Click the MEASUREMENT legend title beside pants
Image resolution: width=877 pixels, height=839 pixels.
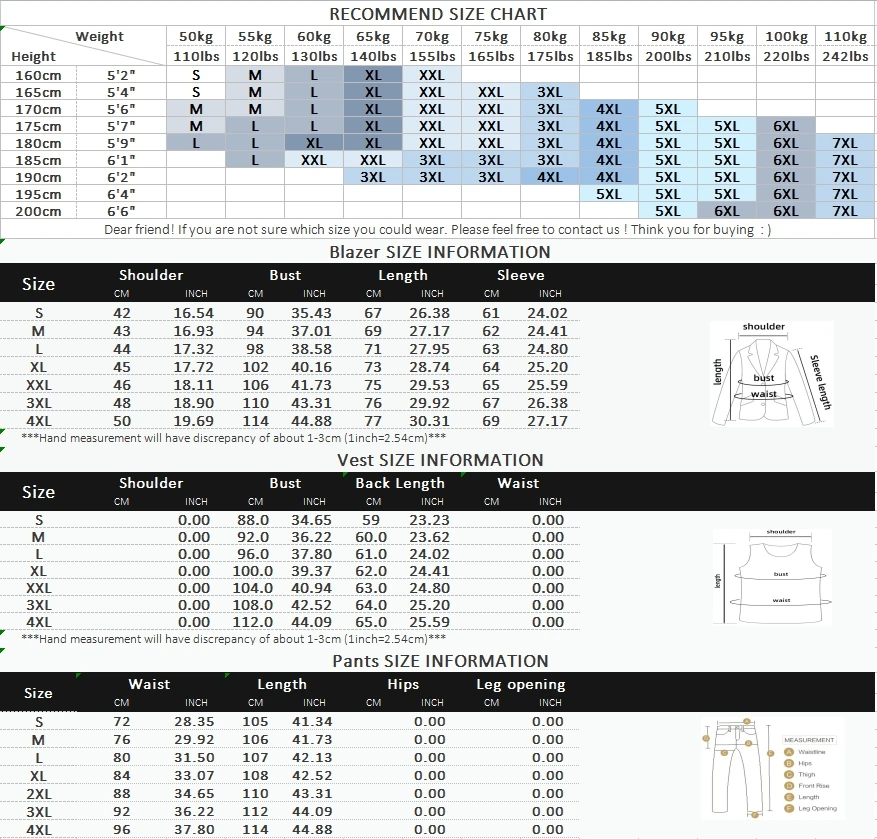pyautogui.click(x=809, y=739)
